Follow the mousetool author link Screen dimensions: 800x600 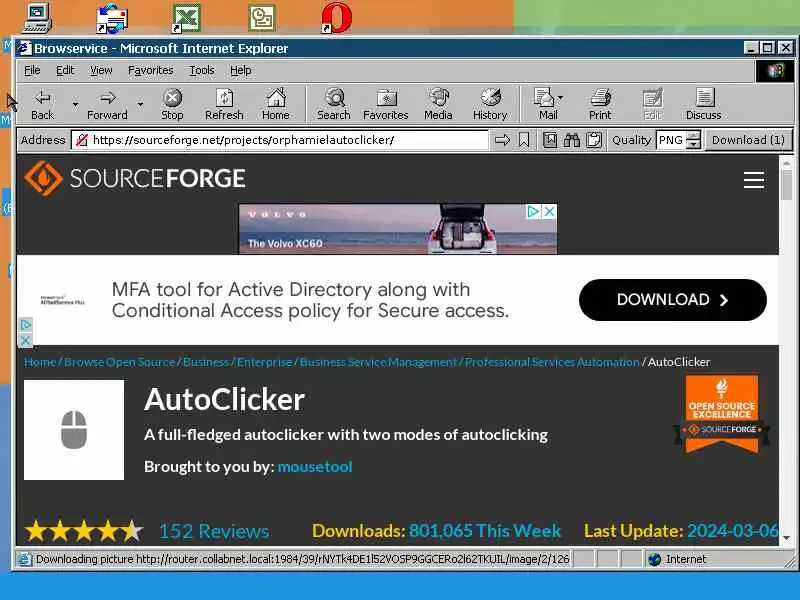pyautogui.click(x=315, y=466)
